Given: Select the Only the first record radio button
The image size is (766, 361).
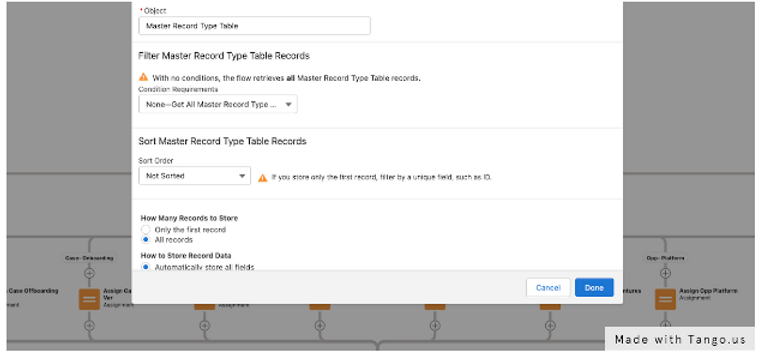Looking at the screenshot, I should click(x=145, y=230).
